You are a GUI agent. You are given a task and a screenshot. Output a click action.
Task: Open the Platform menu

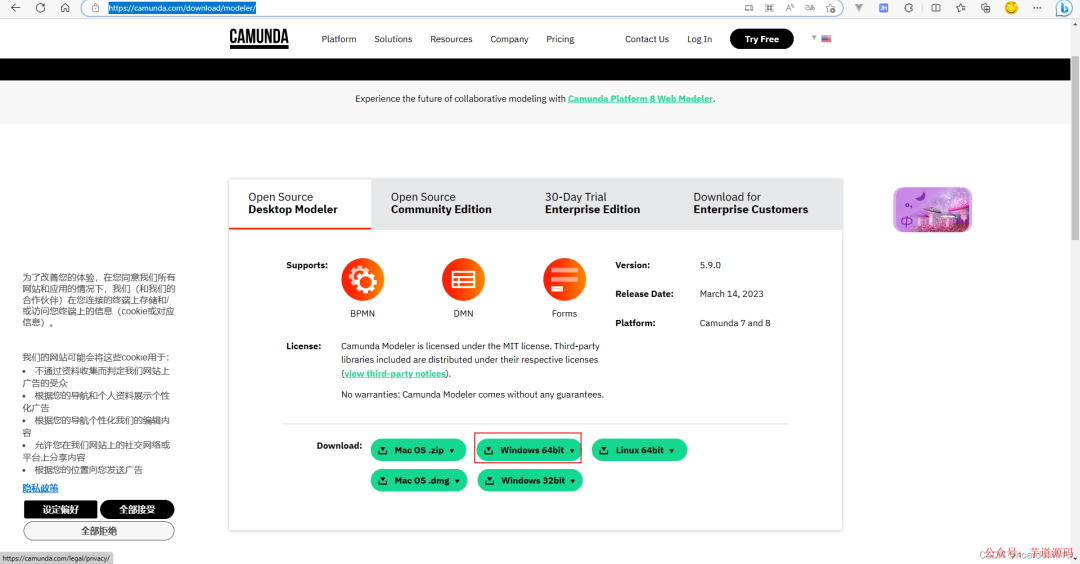point(339,39)
